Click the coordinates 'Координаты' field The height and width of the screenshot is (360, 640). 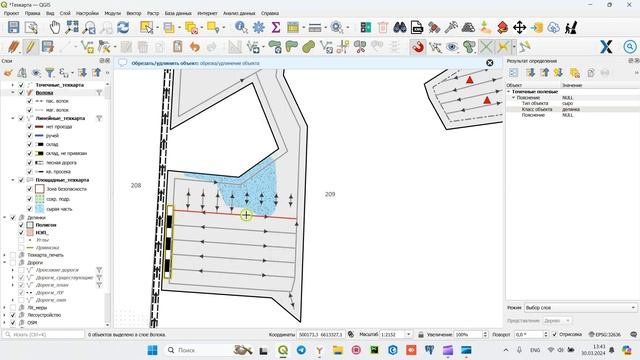[321, 334]
